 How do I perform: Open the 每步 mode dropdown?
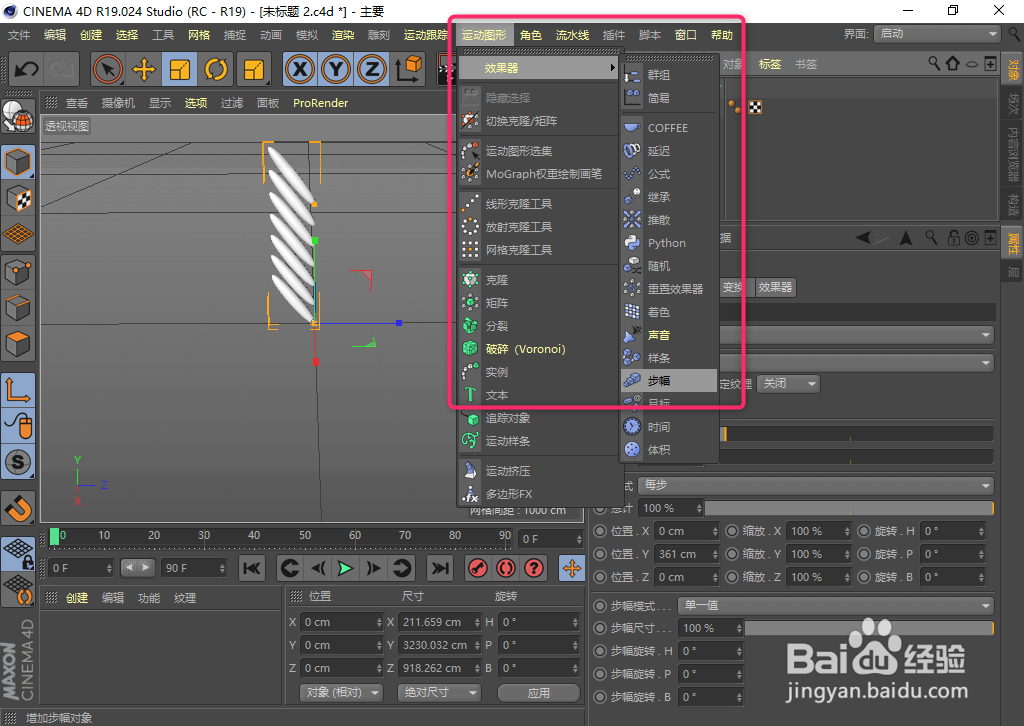816,485
